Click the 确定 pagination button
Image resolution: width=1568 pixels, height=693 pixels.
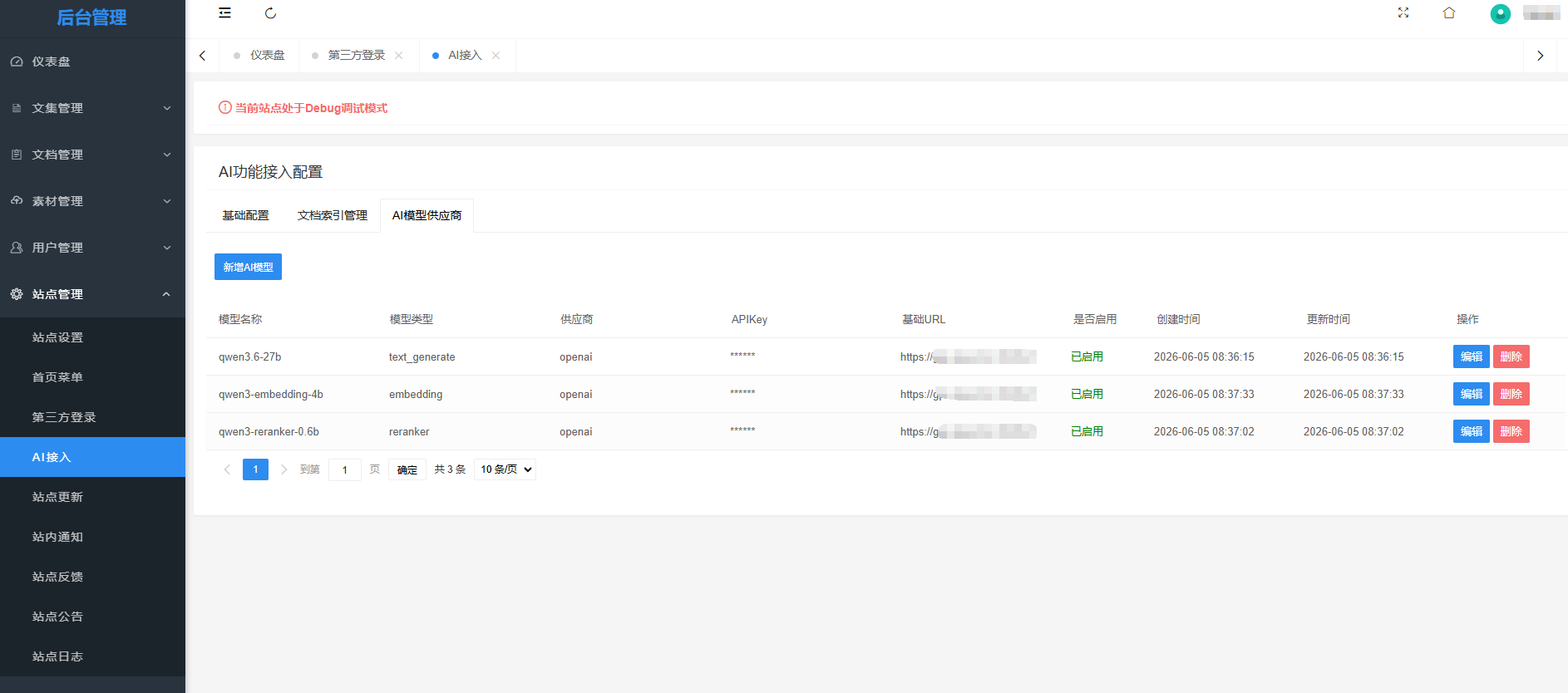(x=407, y=469)
